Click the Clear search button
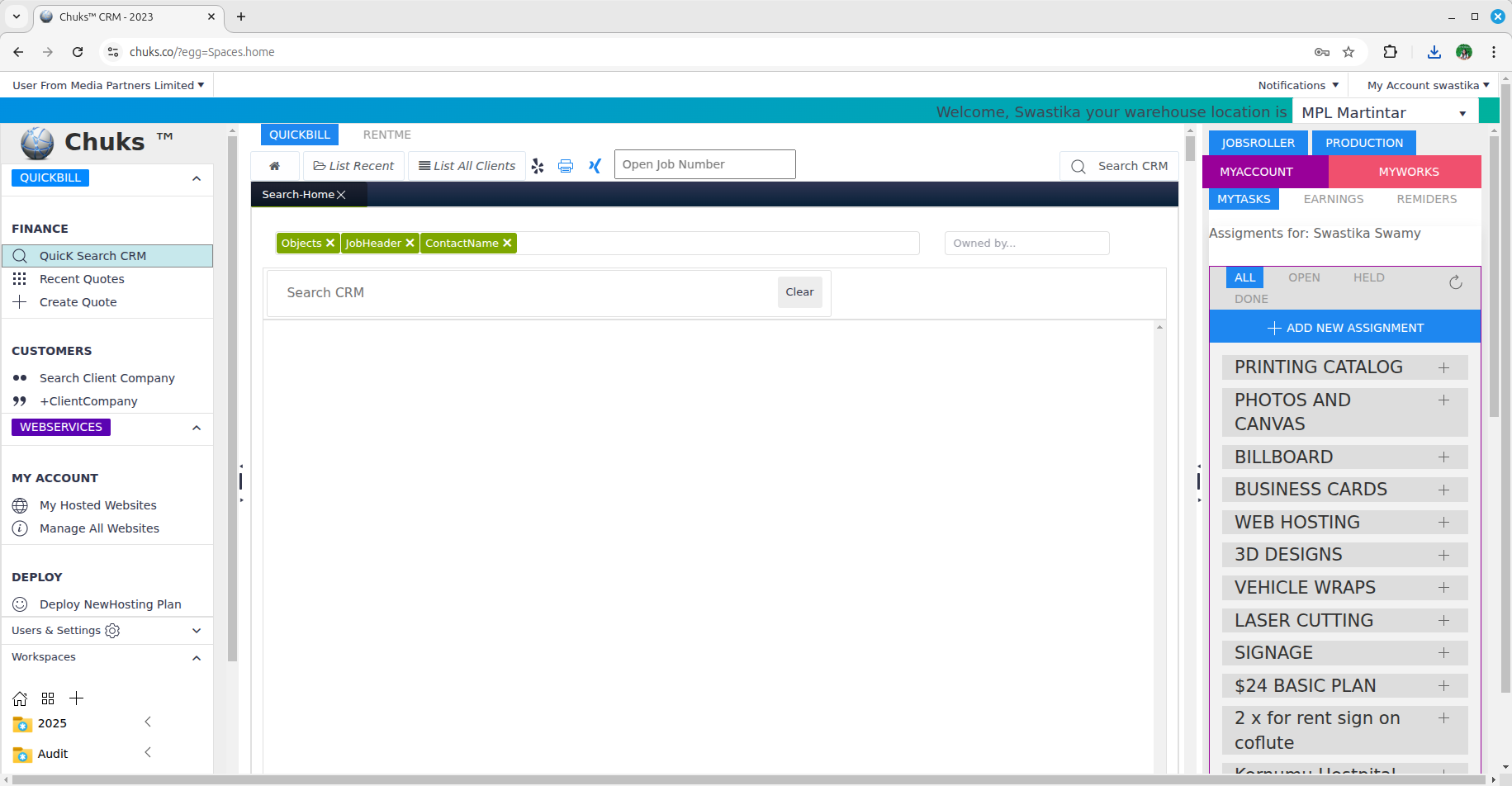The width and height of the screenshot is (1512, 786). click(799, 292)
